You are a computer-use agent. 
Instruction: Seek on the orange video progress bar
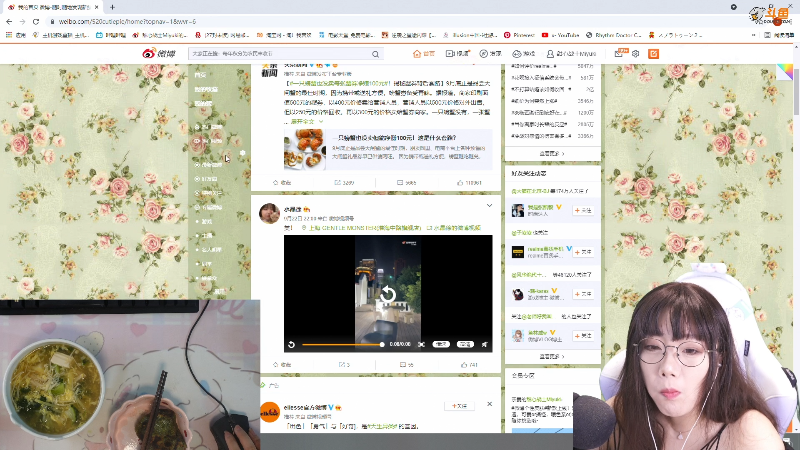pyautogui.click(x=342, y=344)
